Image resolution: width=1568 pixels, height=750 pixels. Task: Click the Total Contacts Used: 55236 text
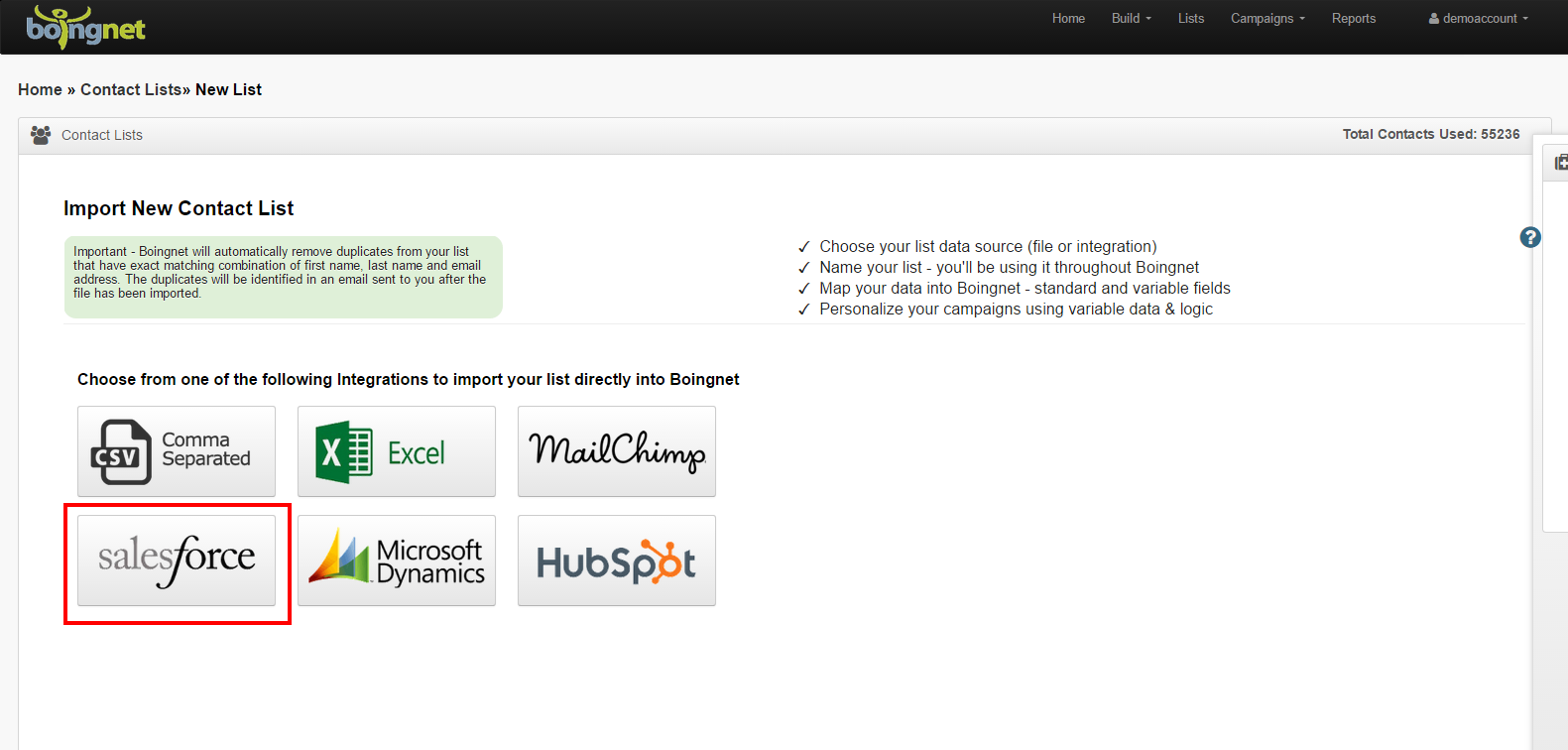tap(1431, 134)
